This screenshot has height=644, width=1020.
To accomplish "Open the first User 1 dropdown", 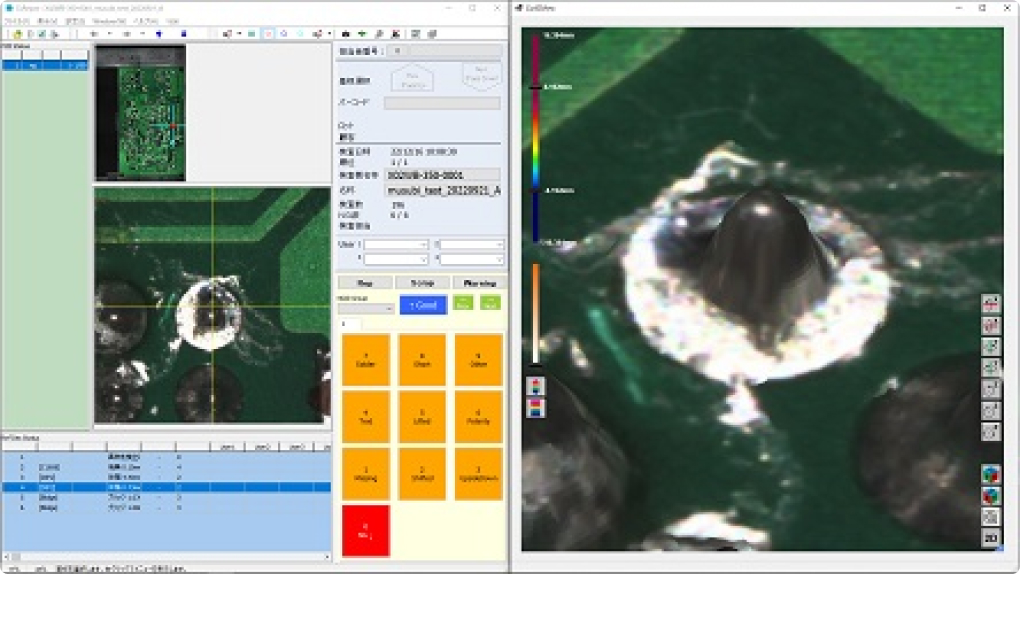I will 396,244.
